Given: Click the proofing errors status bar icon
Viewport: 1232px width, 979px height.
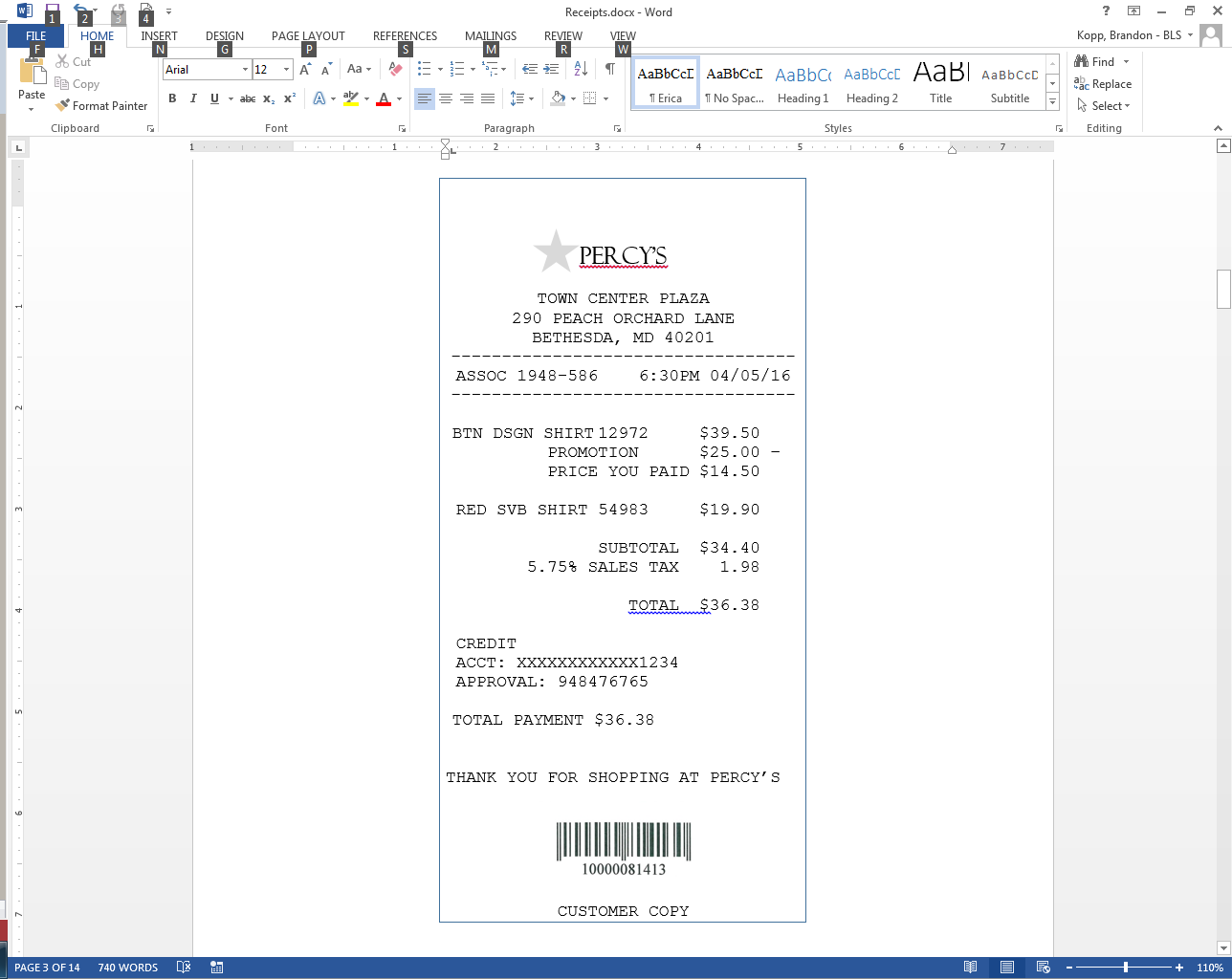Looking at the screenshot, I should click(x=184, y=968).
